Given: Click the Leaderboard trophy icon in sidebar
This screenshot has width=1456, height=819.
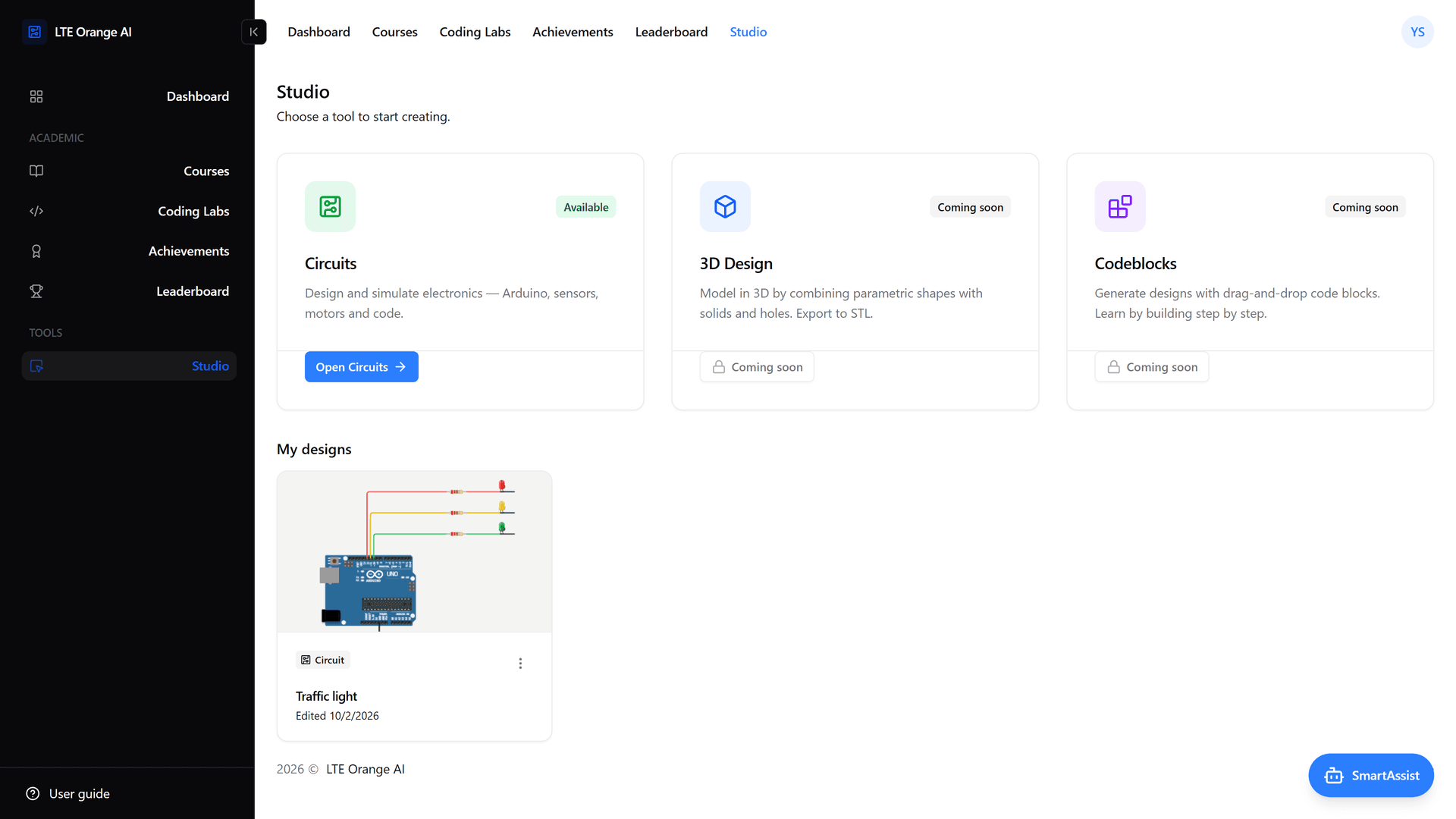Looking at the screenshot, I should point(36,291).
